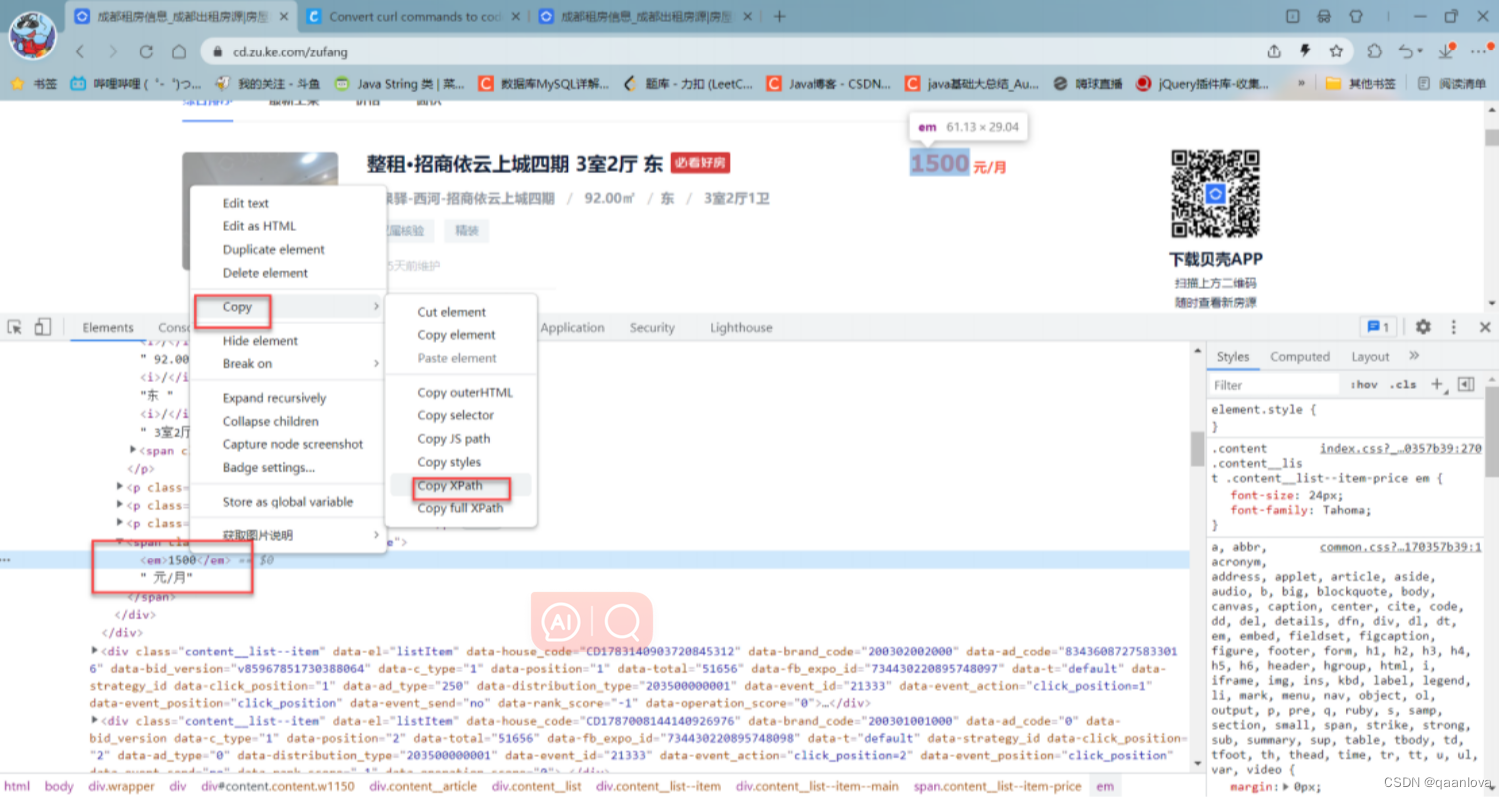Click the padlock site info icon

[216, 51]
